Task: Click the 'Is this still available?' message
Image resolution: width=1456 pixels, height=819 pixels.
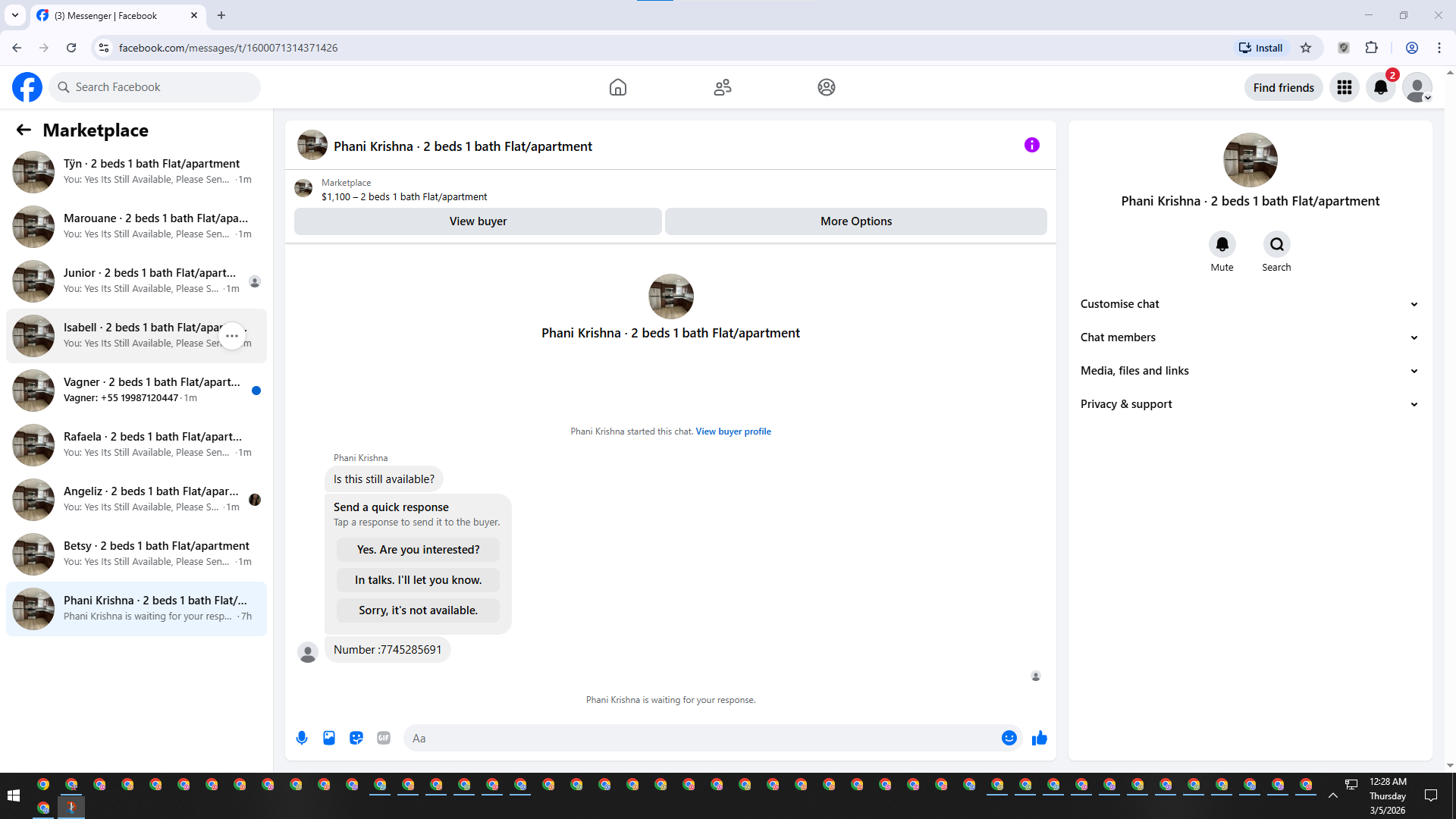Action: pos(384,479)
